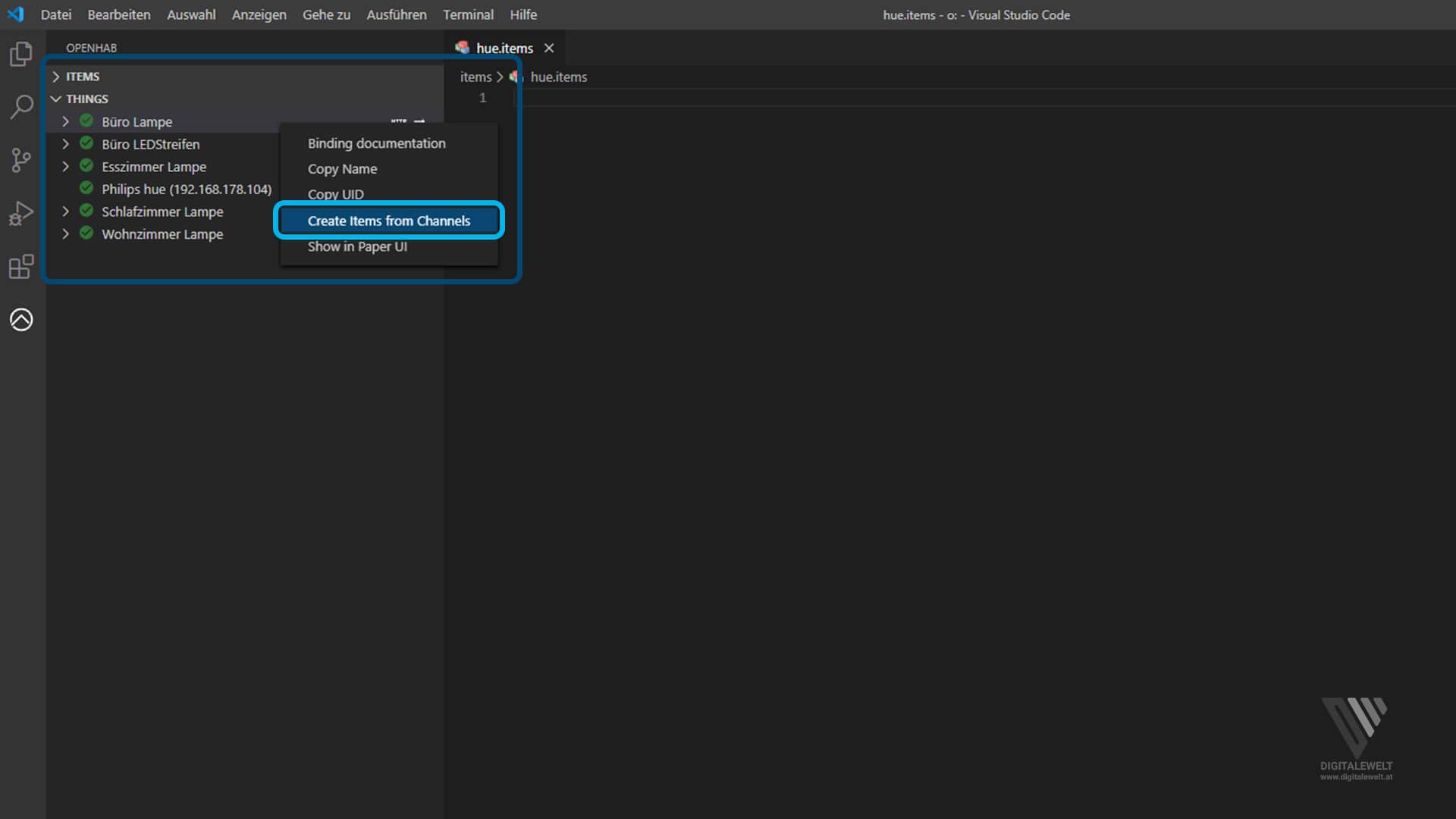
Task: Select Philips hue bridge thing entry
Action: (x=186, y=190)
